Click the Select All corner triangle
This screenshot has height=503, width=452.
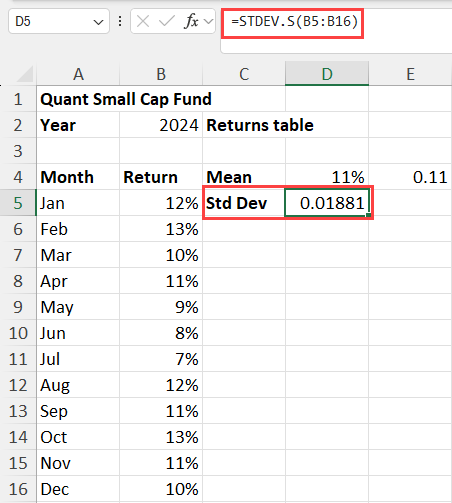(x=25, y=74)
